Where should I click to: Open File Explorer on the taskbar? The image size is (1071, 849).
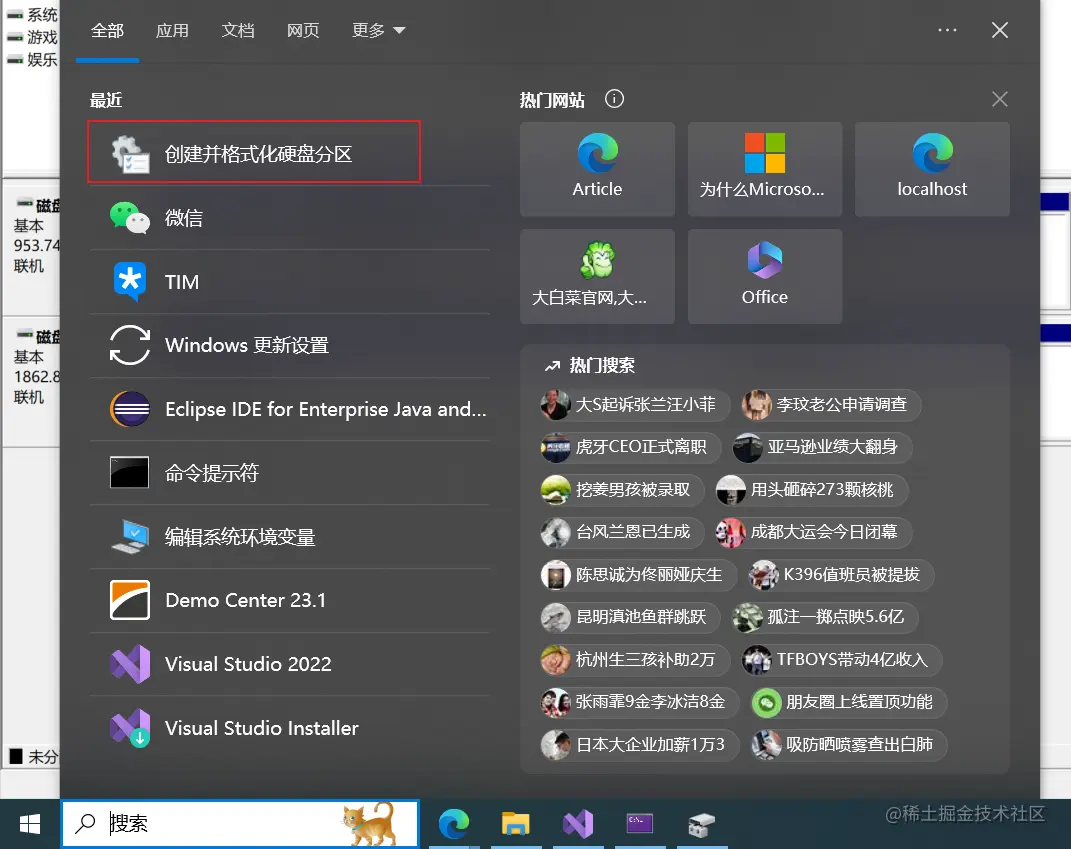(516, 824)
